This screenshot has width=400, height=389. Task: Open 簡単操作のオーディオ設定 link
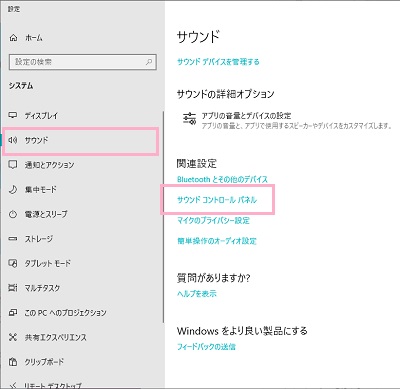[x=217, y=241]
